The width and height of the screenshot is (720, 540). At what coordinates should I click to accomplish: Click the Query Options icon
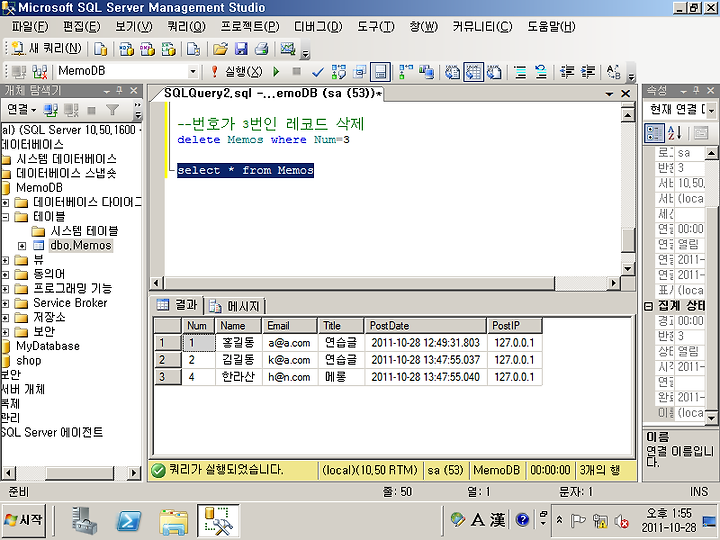coord(360,72)
